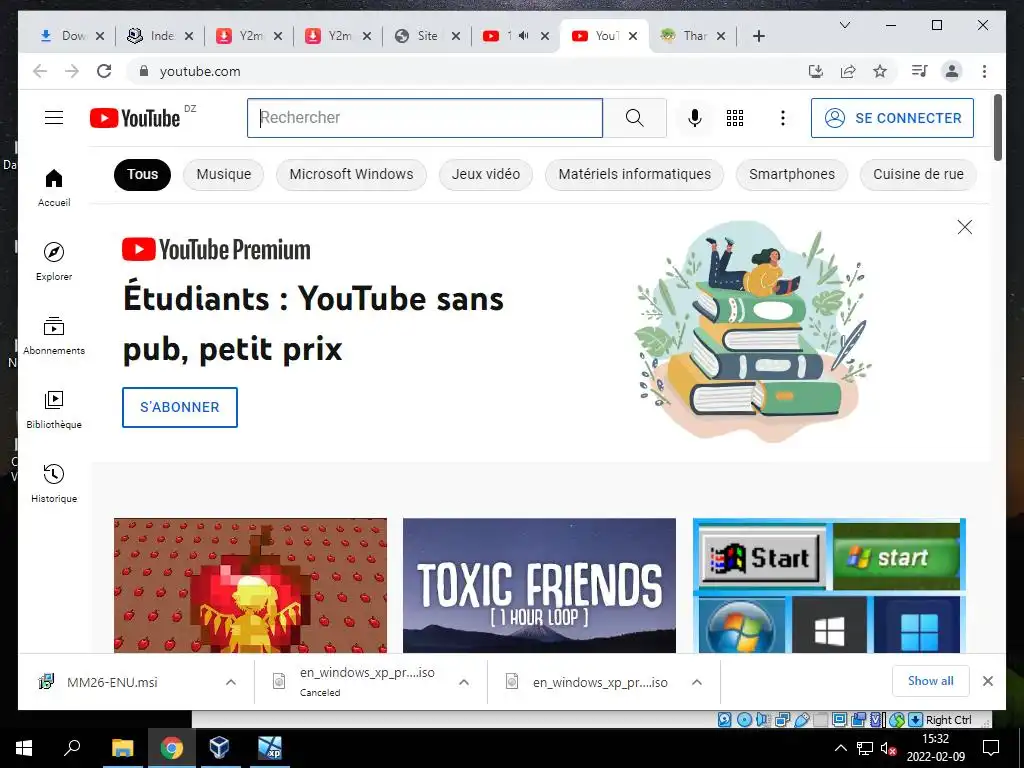Dismiss the YouTube Premium banner
This screenshot has height=768, width=1024.
pyautogui.click(x=965, y=227)
